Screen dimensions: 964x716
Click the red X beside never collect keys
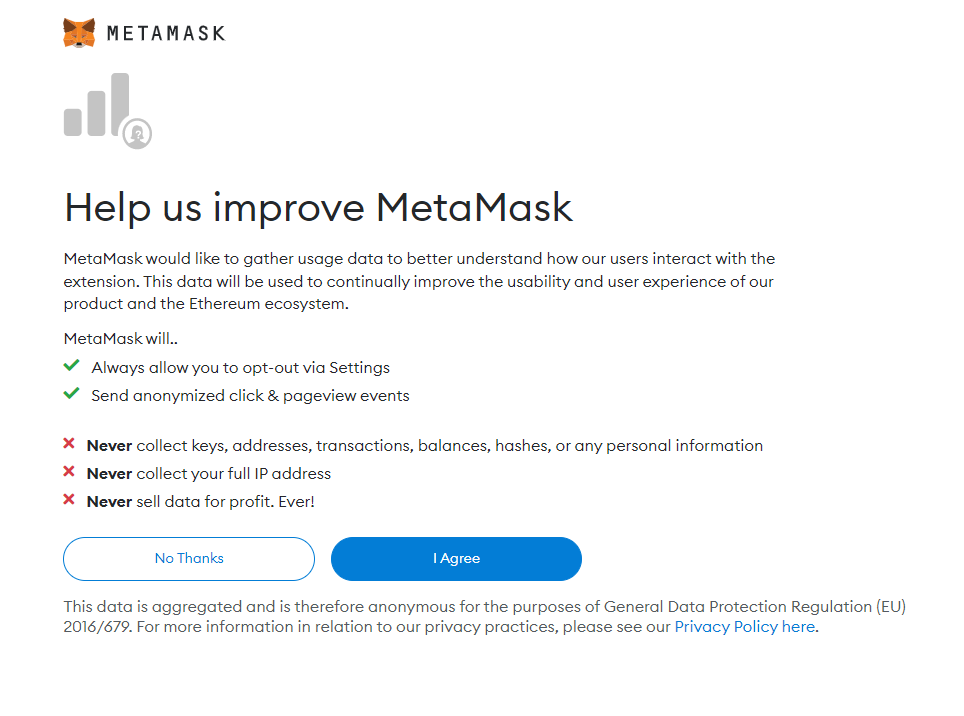coord(69,443)
